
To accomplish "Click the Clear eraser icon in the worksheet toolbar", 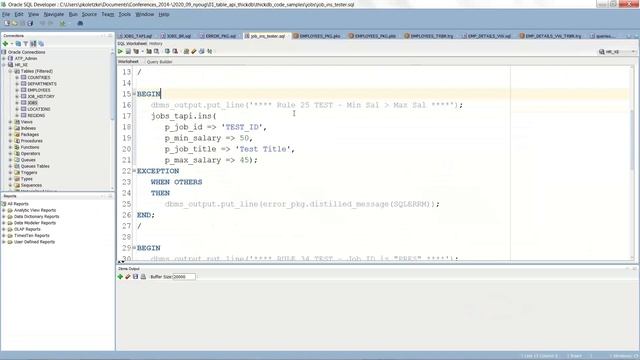I will pos(193,51).
